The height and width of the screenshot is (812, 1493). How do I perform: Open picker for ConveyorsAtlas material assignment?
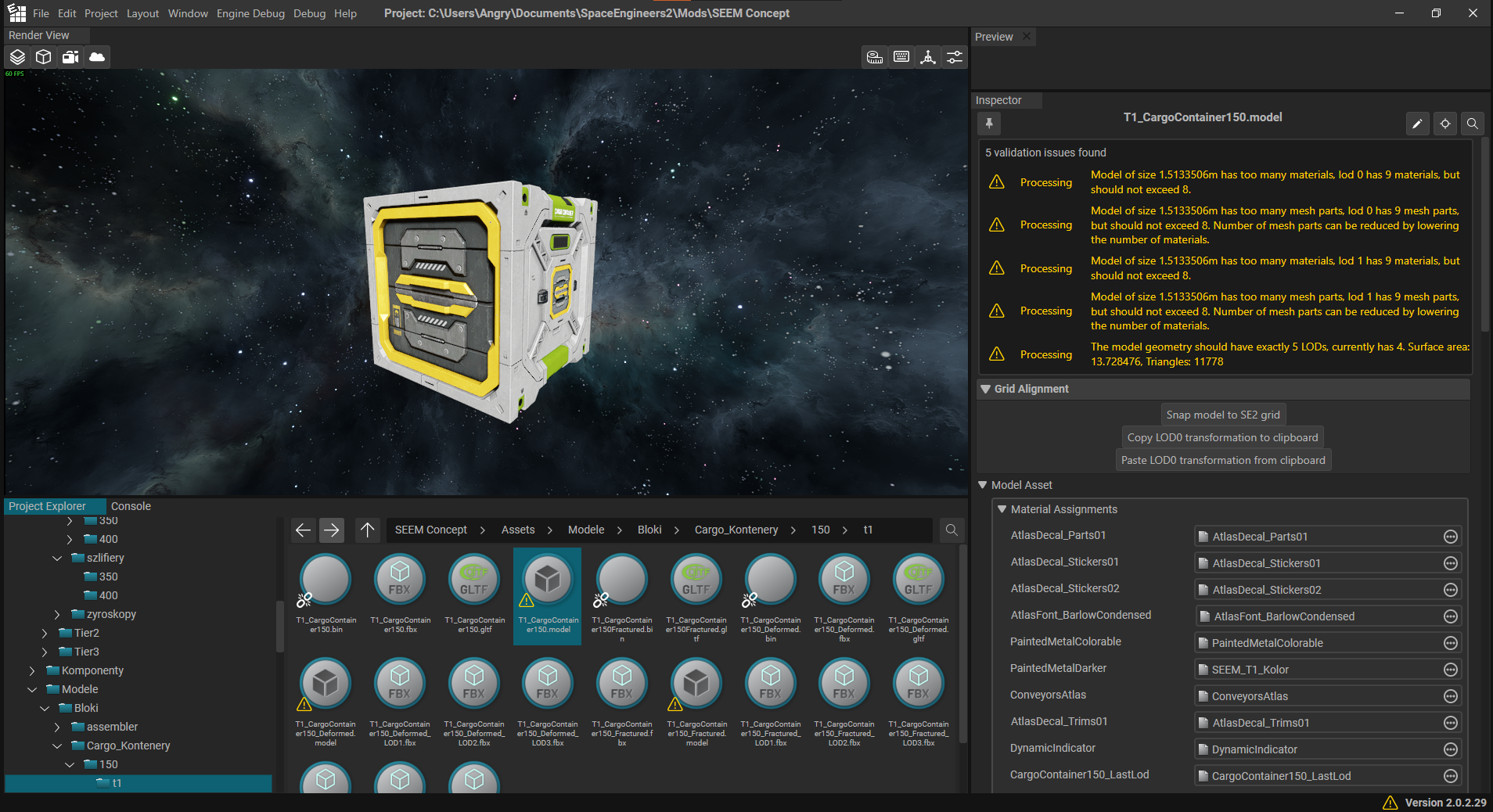click(x=1450, y=696)
